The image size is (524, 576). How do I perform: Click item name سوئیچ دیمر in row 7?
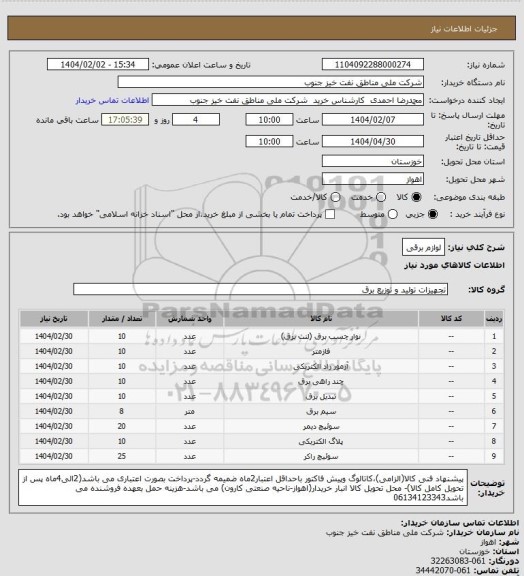(321, 426)
